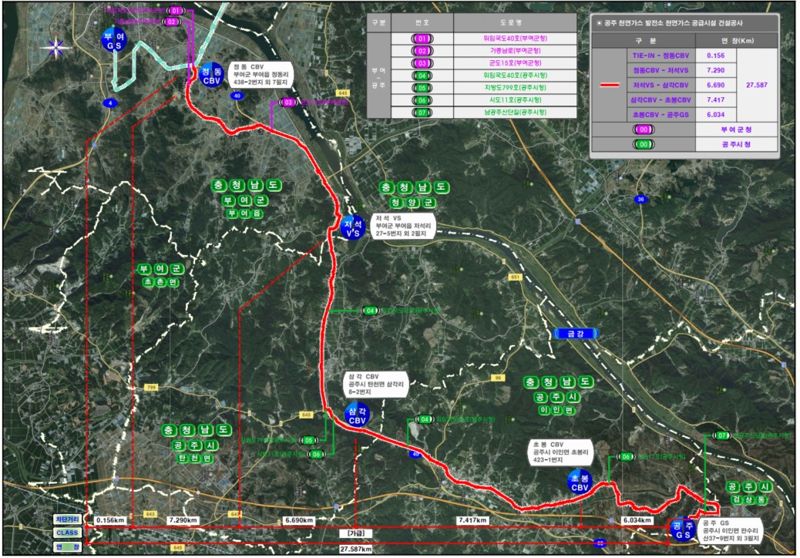This screenshot has width=800, height=558.
Task: Select the green 07 badge in road table
Action: pyautogui.click(x=422, y=112)
